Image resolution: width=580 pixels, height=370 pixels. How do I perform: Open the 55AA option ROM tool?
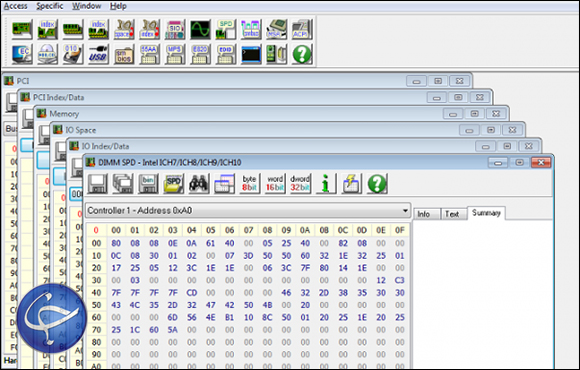(x=149, y=54)
